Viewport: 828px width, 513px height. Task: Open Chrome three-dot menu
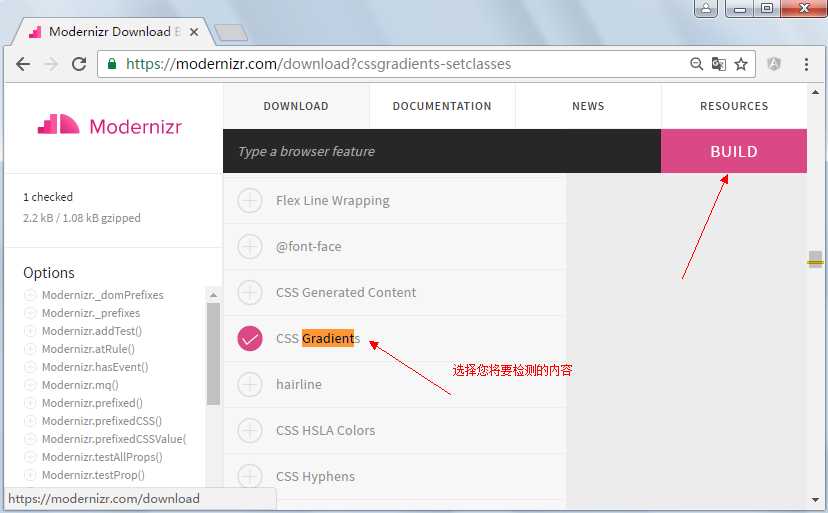806,64
